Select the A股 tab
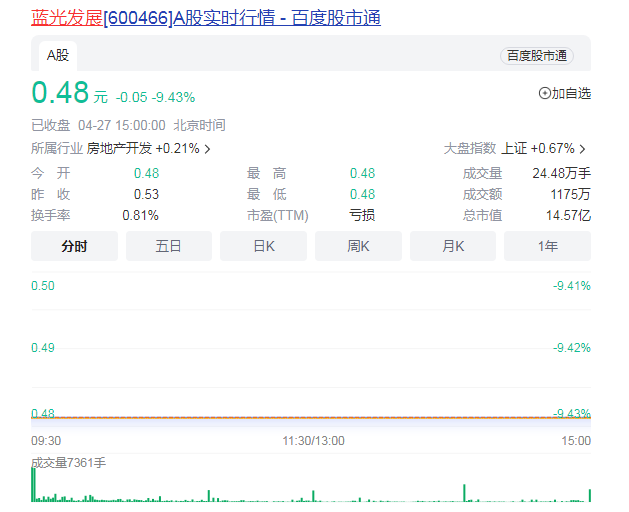Screen dimensions: 629x512 tap(58, 56)
